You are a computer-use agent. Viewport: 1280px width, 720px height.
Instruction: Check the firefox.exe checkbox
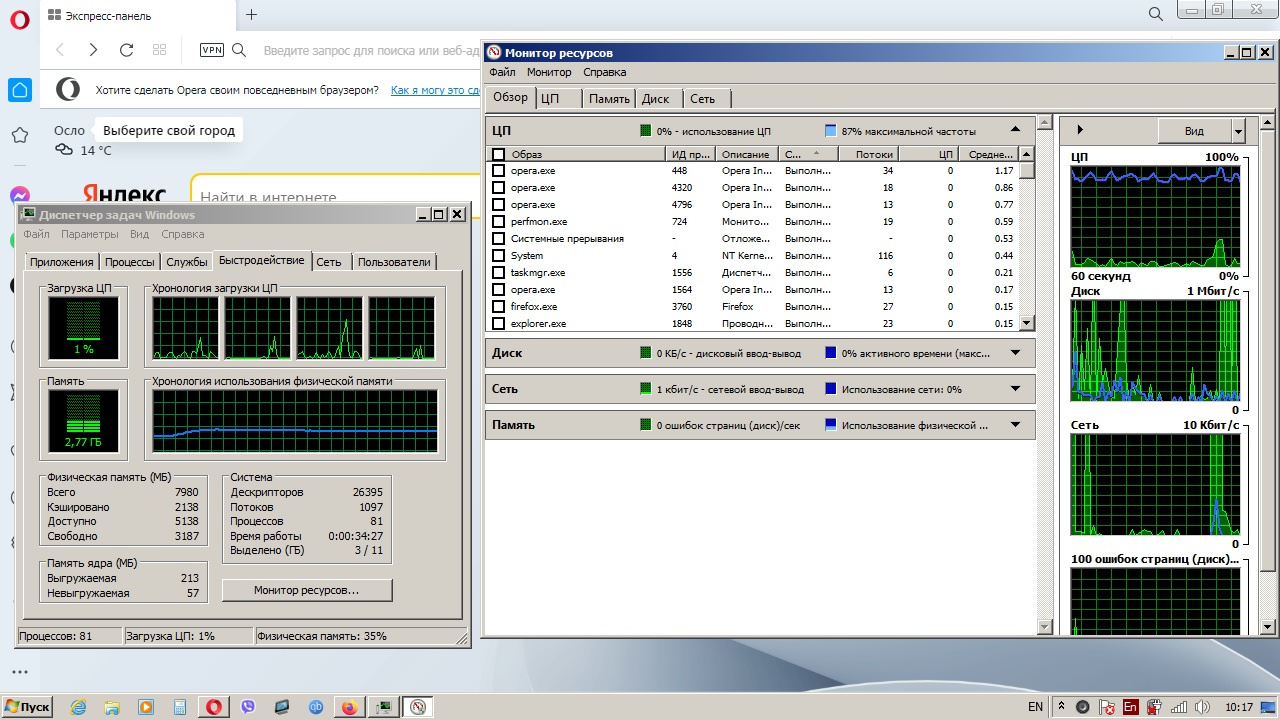499,307
